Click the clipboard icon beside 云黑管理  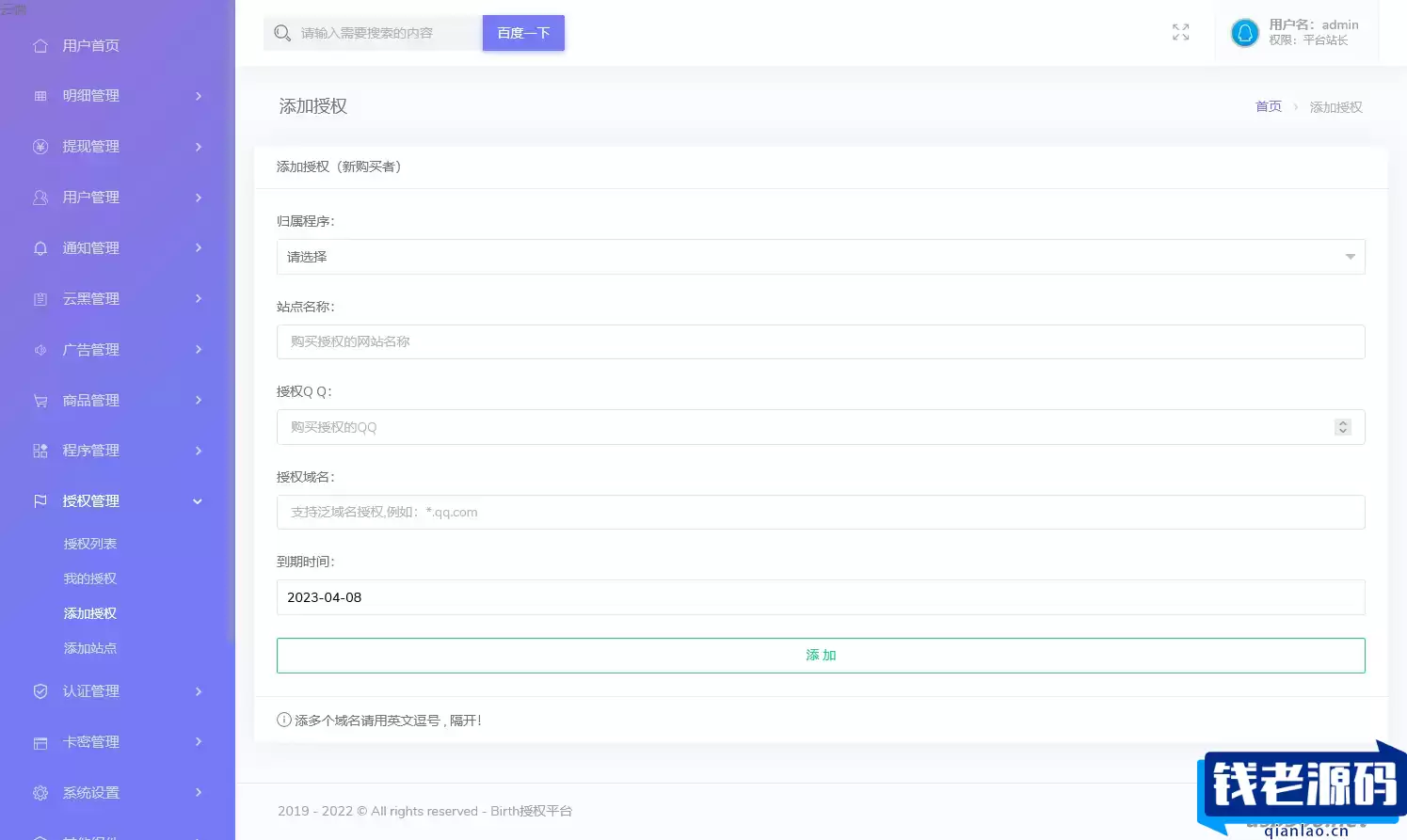(x=40, y=299)
